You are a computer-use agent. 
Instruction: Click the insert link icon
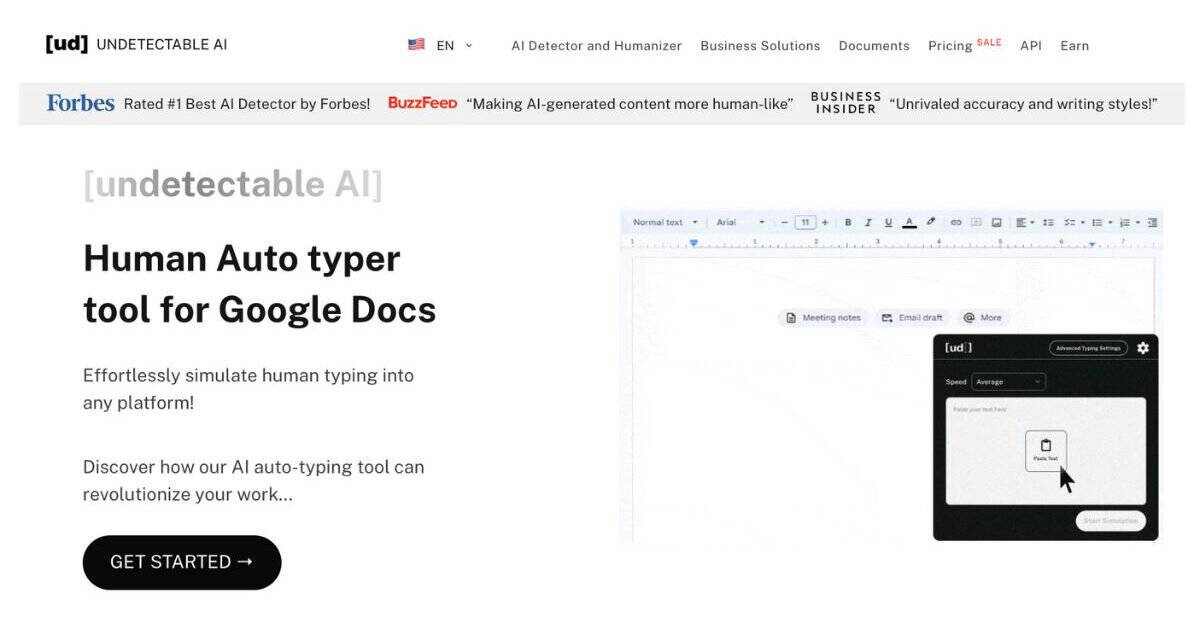956,222
